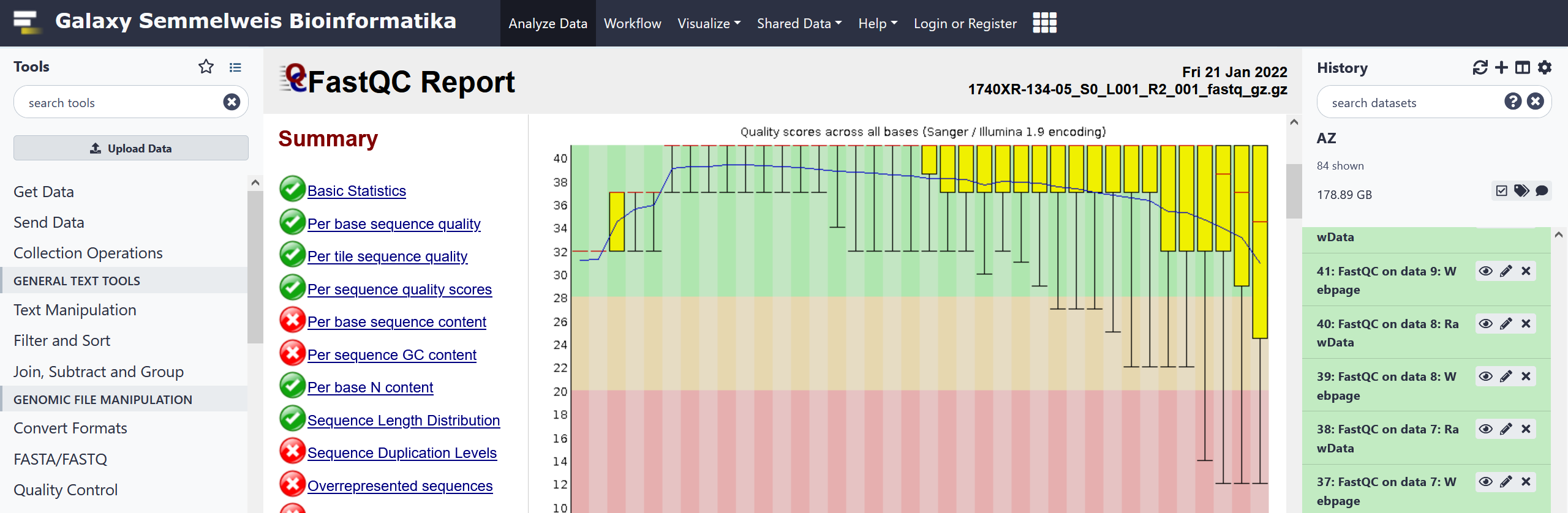This screenshot has width=1568, height=513.
Task: Jump to Per tile sequence quality
Action: [388, 256]
